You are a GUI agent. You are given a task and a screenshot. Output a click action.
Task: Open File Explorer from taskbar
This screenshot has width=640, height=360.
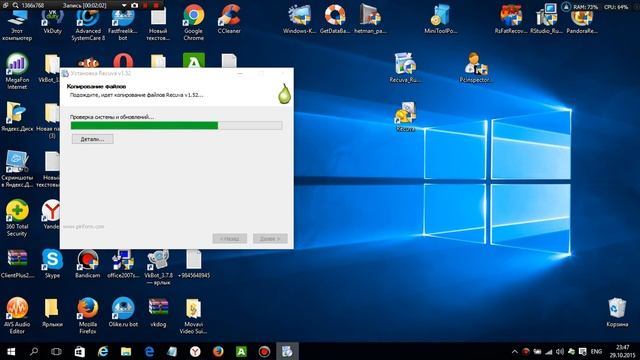[126, 351]
